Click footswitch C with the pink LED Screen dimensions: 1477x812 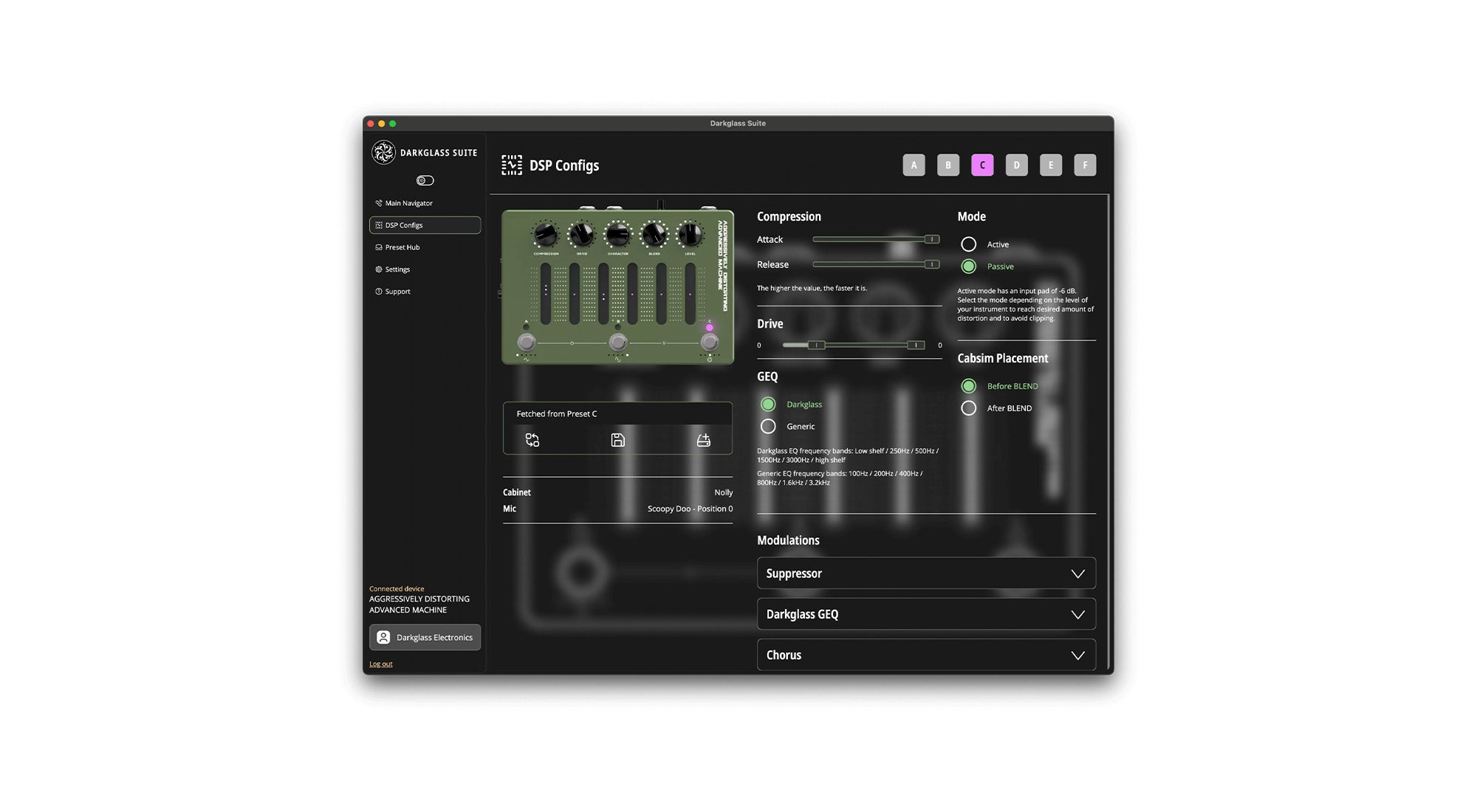[x=710, y=343]
